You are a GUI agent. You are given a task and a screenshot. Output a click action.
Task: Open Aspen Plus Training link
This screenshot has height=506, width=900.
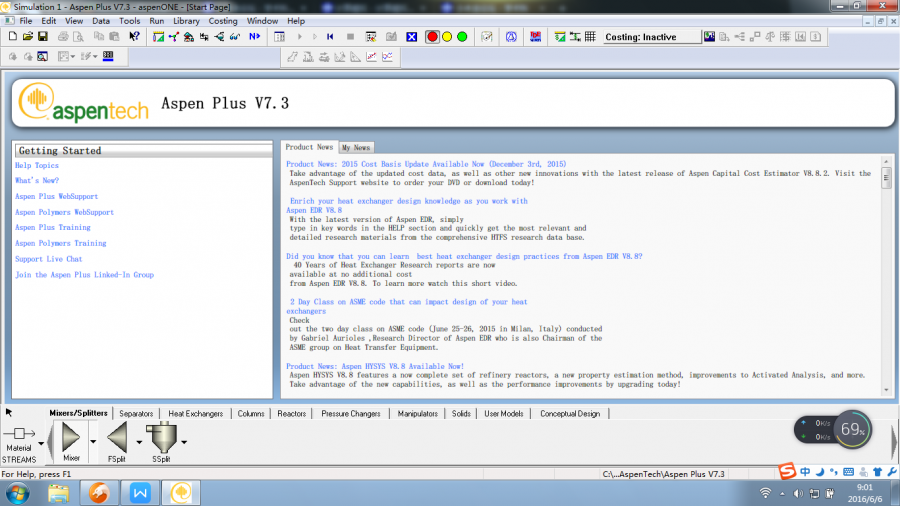pos(53,227)
